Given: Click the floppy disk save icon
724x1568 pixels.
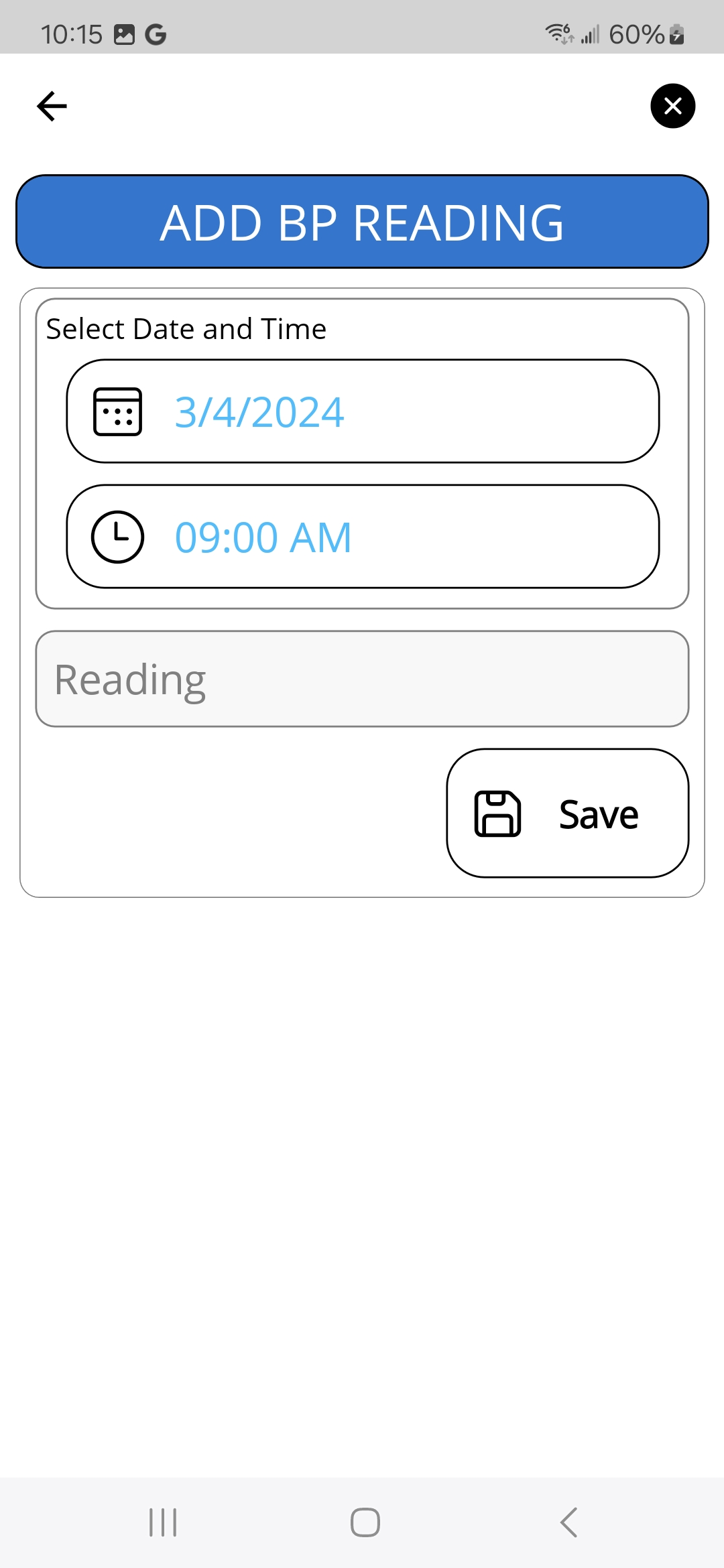Looking at the screenshot, I should (497, 813).
